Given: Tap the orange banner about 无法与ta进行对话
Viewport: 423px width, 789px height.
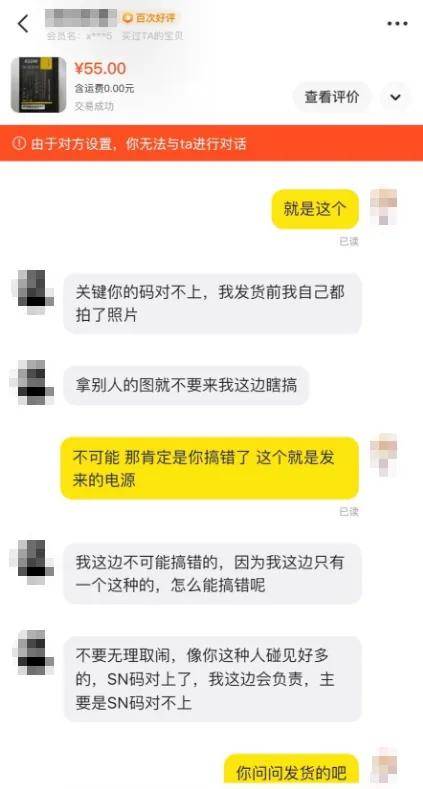Looking at the screenshot, I should pyautogui.click(x=211, y=143).
